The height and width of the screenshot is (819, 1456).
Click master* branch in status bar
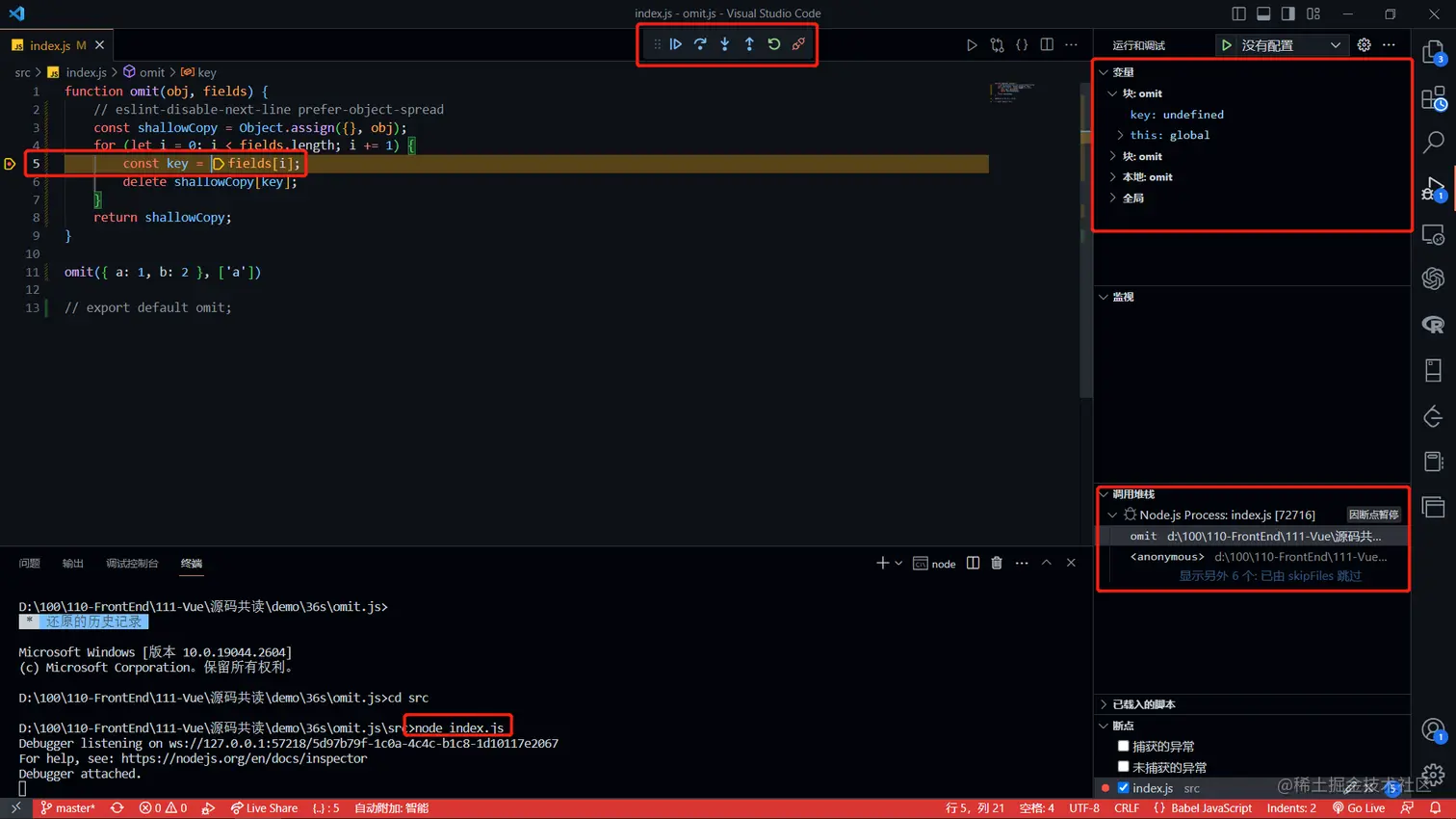(x=67, y=808)
